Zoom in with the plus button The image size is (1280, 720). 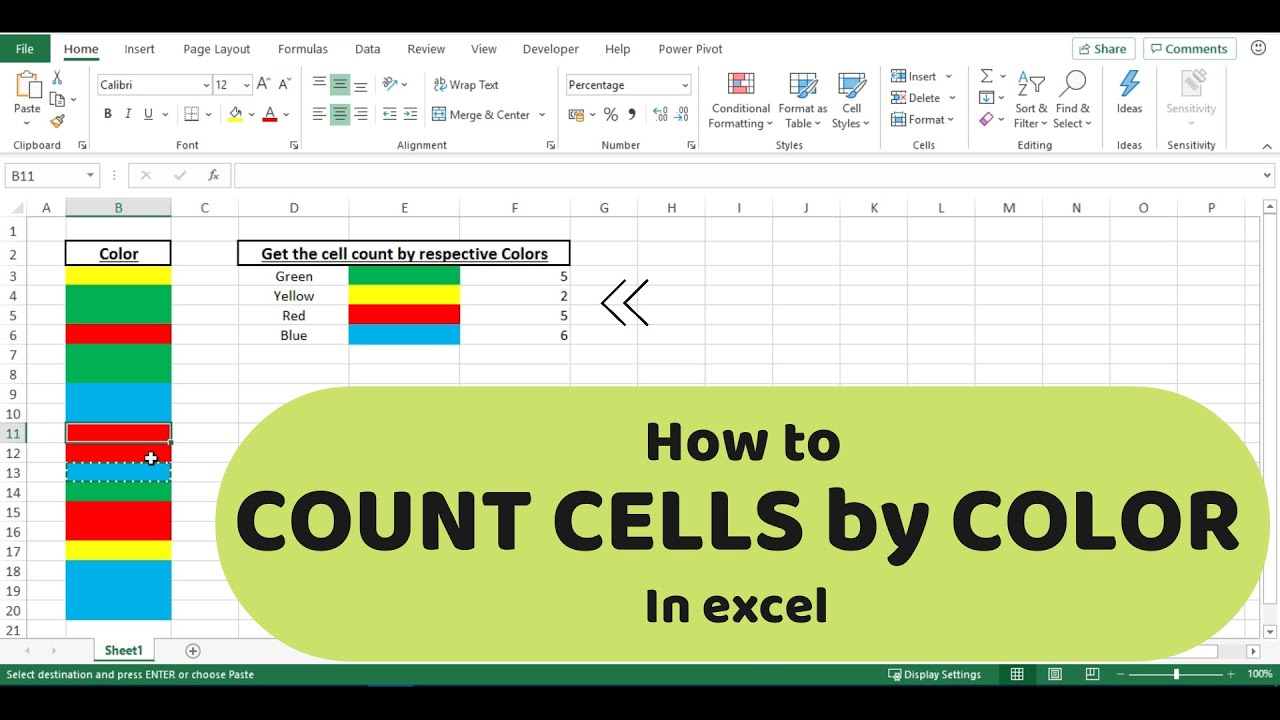pos(1233,675)
